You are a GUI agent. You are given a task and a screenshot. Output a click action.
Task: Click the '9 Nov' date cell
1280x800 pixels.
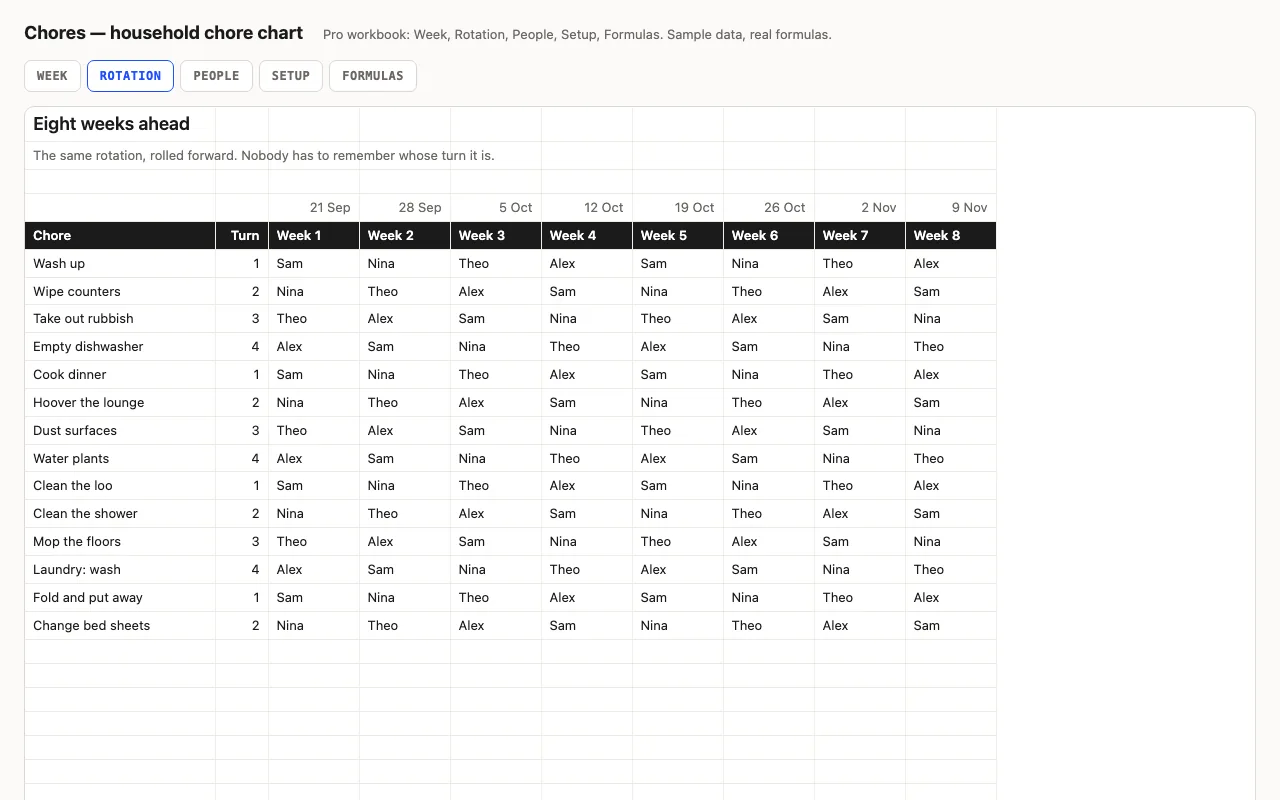[951, 208]
